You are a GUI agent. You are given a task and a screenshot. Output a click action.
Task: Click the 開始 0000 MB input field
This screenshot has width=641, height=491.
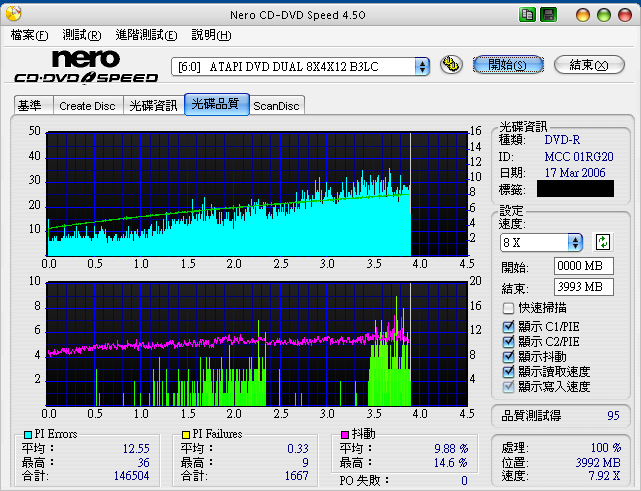tap(583, 266)
